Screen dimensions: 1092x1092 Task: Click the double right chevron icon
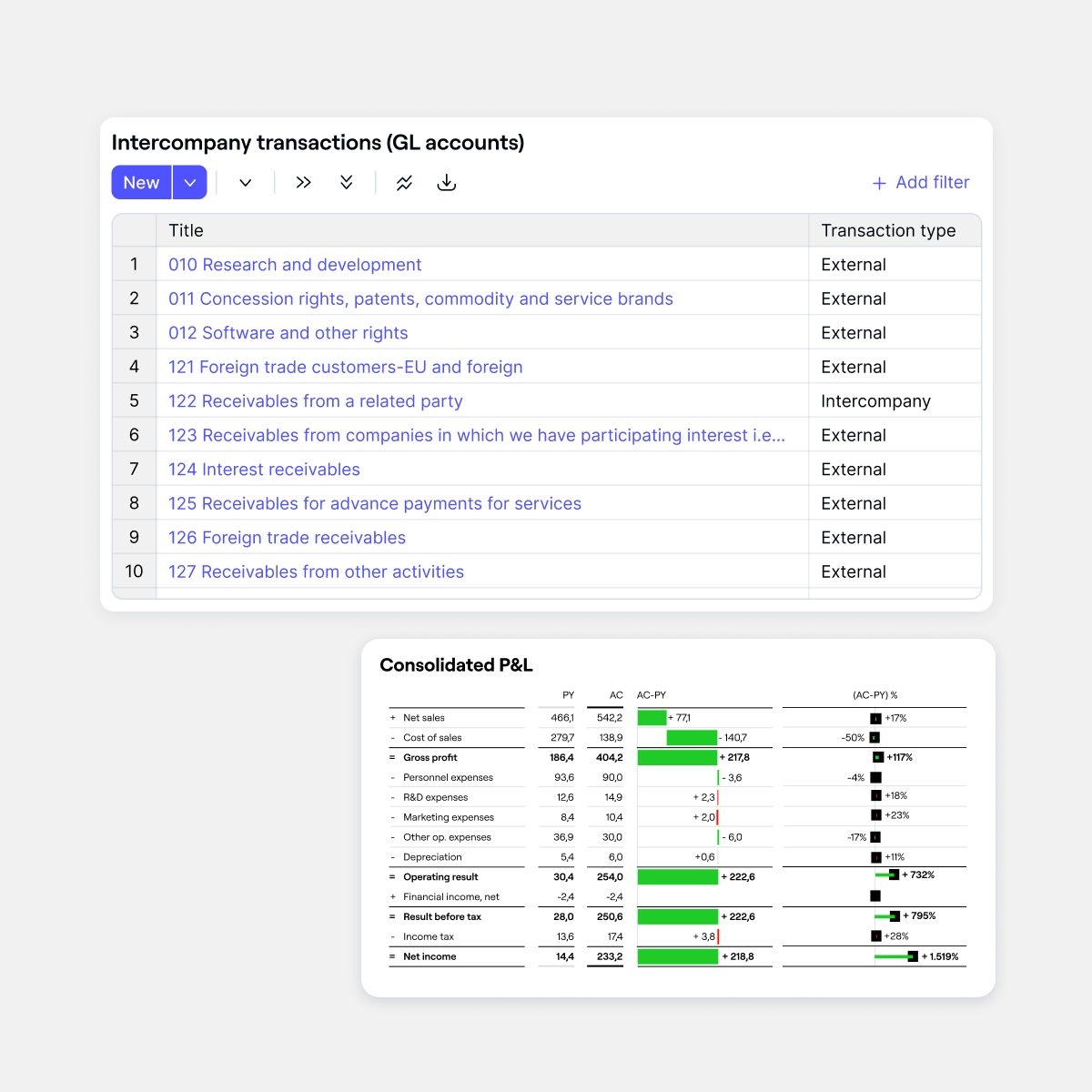click(303, 183)
